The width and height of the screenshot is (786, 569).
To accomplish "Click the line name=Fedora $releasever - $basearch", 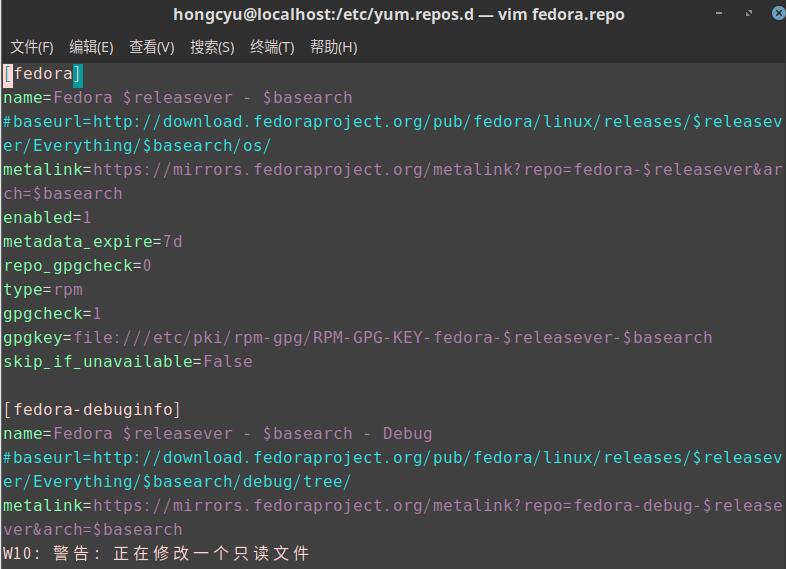I will (178, 98).
